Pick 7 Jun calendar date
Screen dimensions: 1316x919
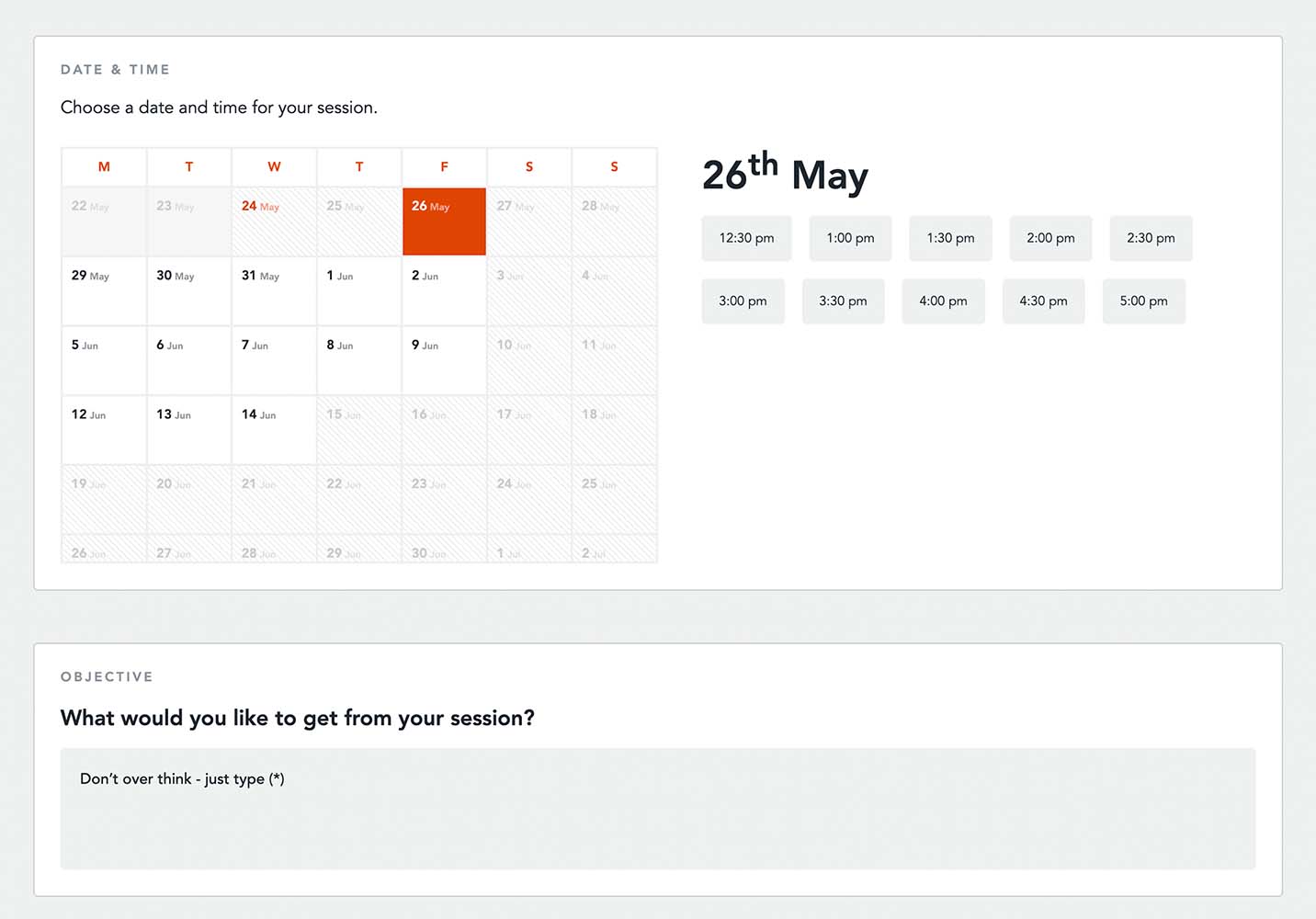tap(274, 360)
